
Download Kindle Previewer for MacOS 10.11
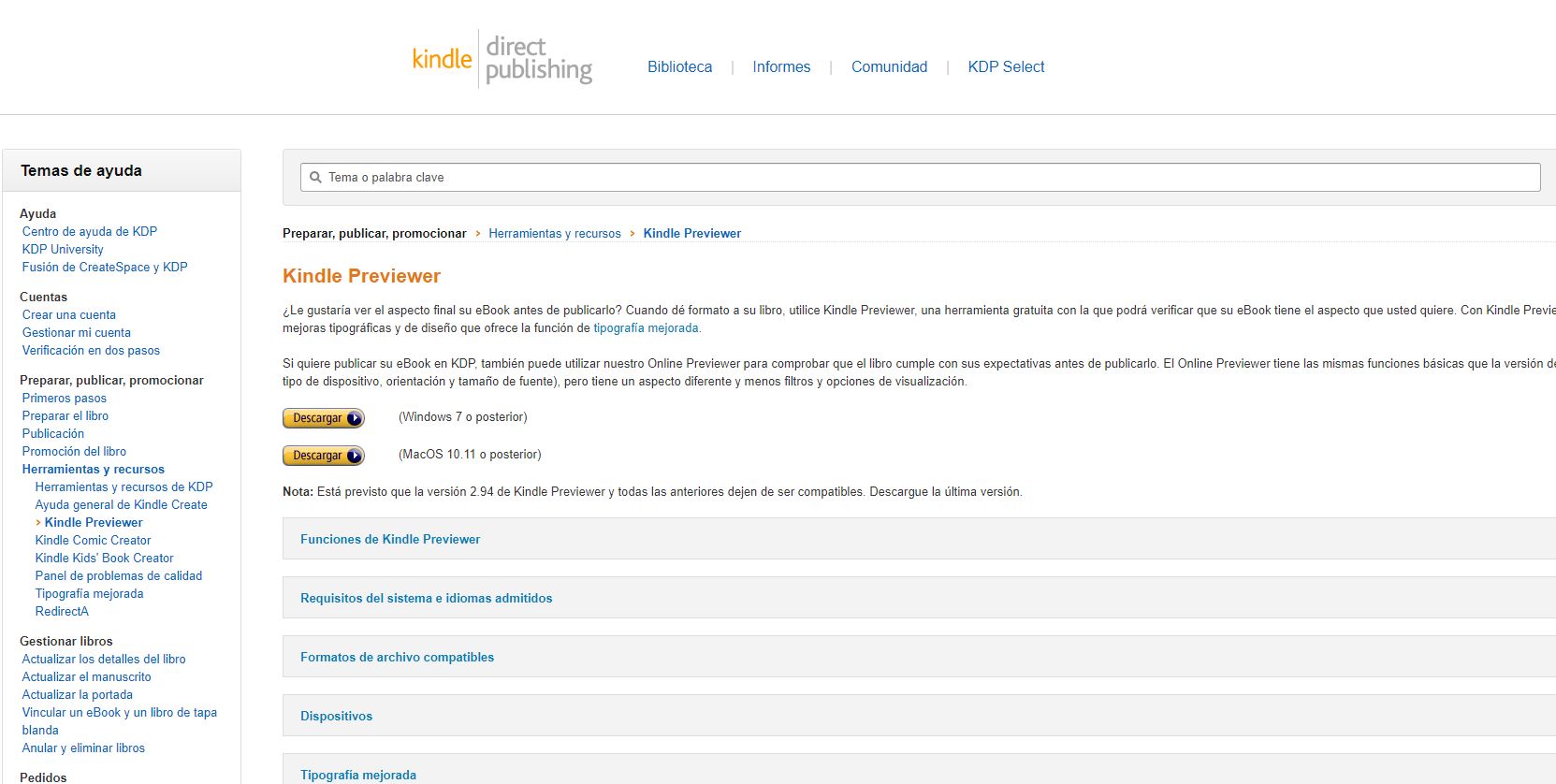pos(323,456)
